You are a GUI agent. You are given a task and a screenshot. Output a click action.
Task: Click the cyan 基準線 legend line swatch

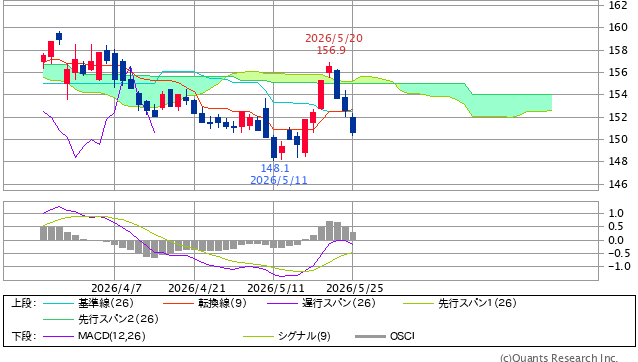tap(58, 303)
